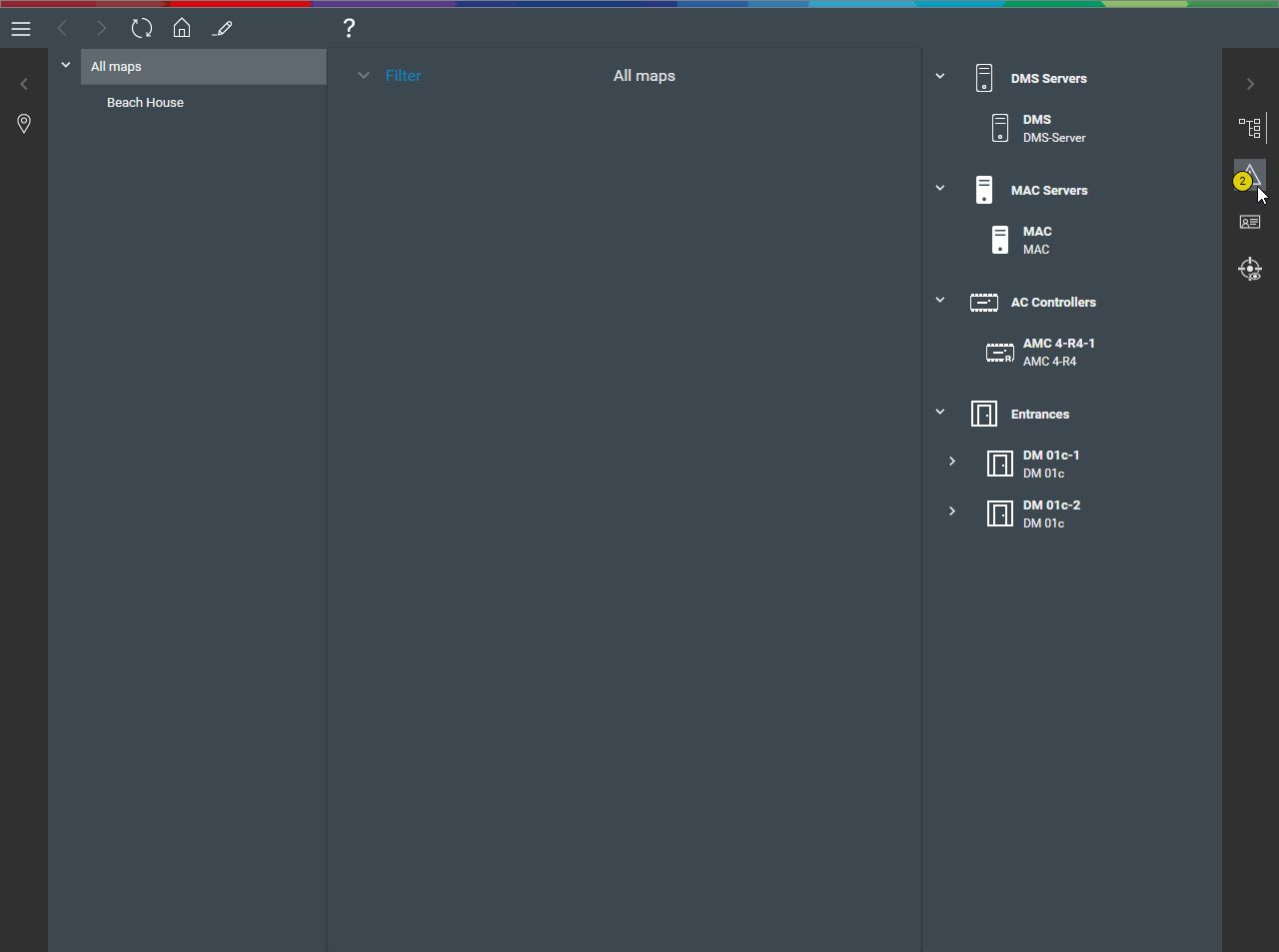
Task: Click the AC Controllers group icon
Action: [x=984, y=302]
